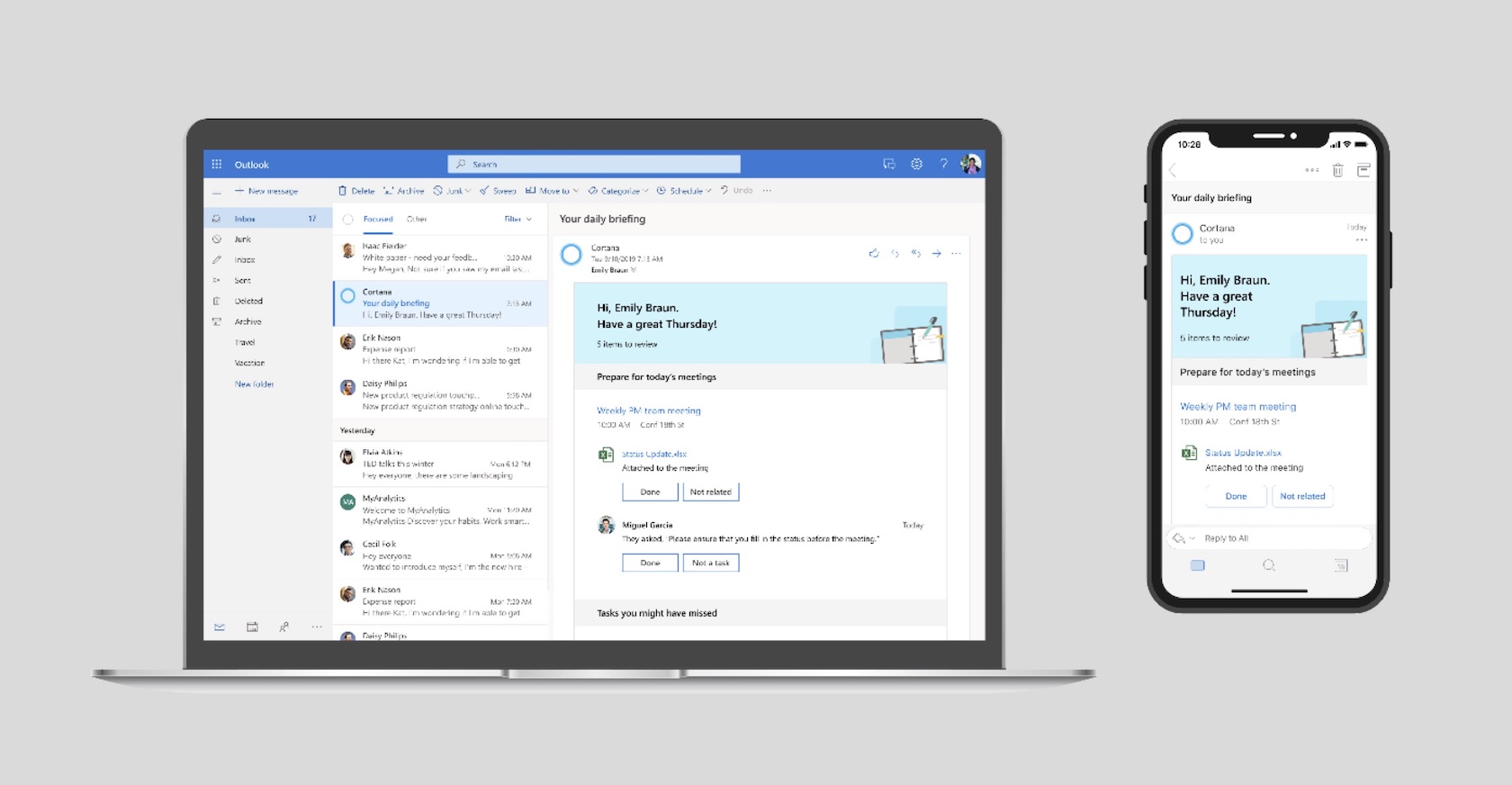Viewport: 1512px width, 785px height.
Task: Tap the back arrow on the phone
Action: pos(1173,170)
